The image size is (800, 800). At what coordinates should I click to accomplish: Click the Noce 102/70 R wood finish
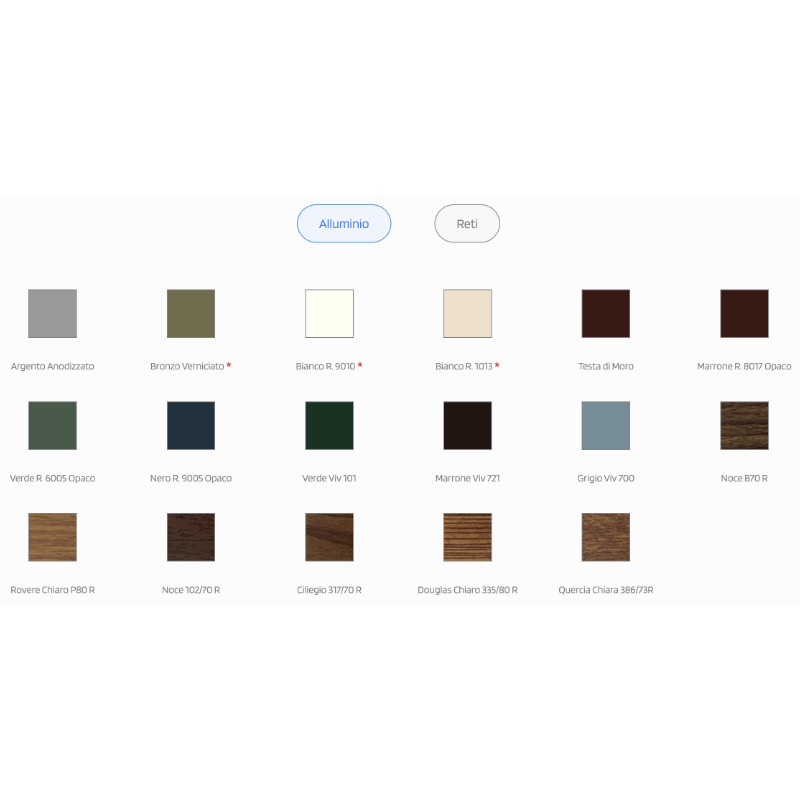pyautogui.click(x=191, y=537)
